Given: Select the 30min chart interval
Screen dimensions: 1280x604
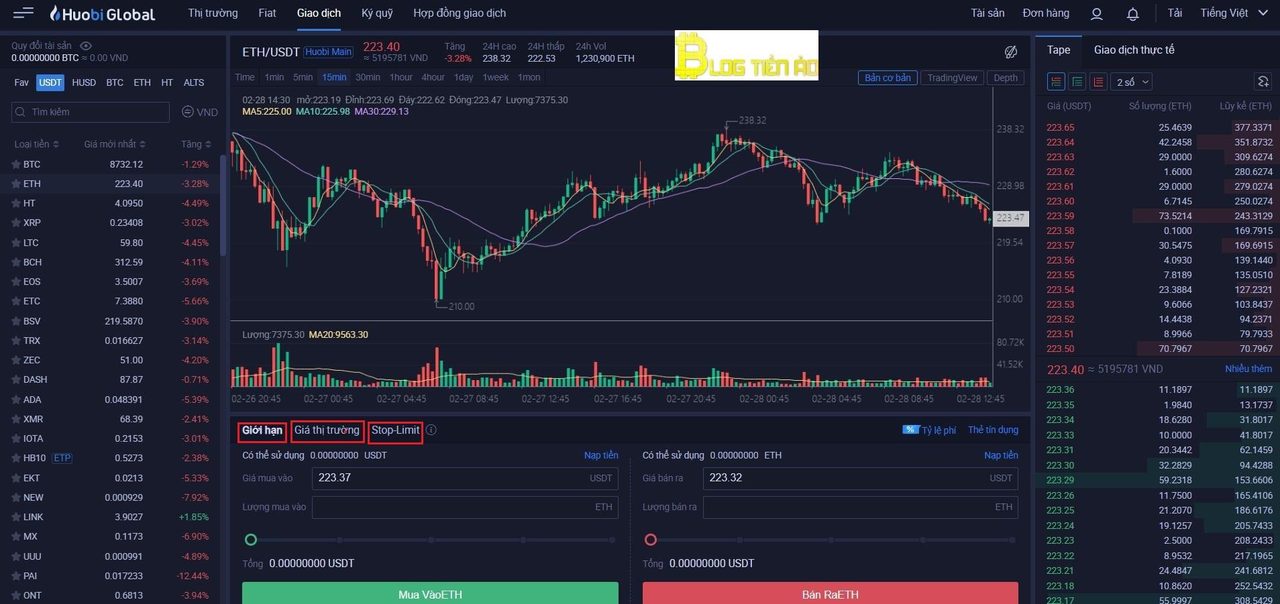Looking at the screenshot, I should [368, 78].
